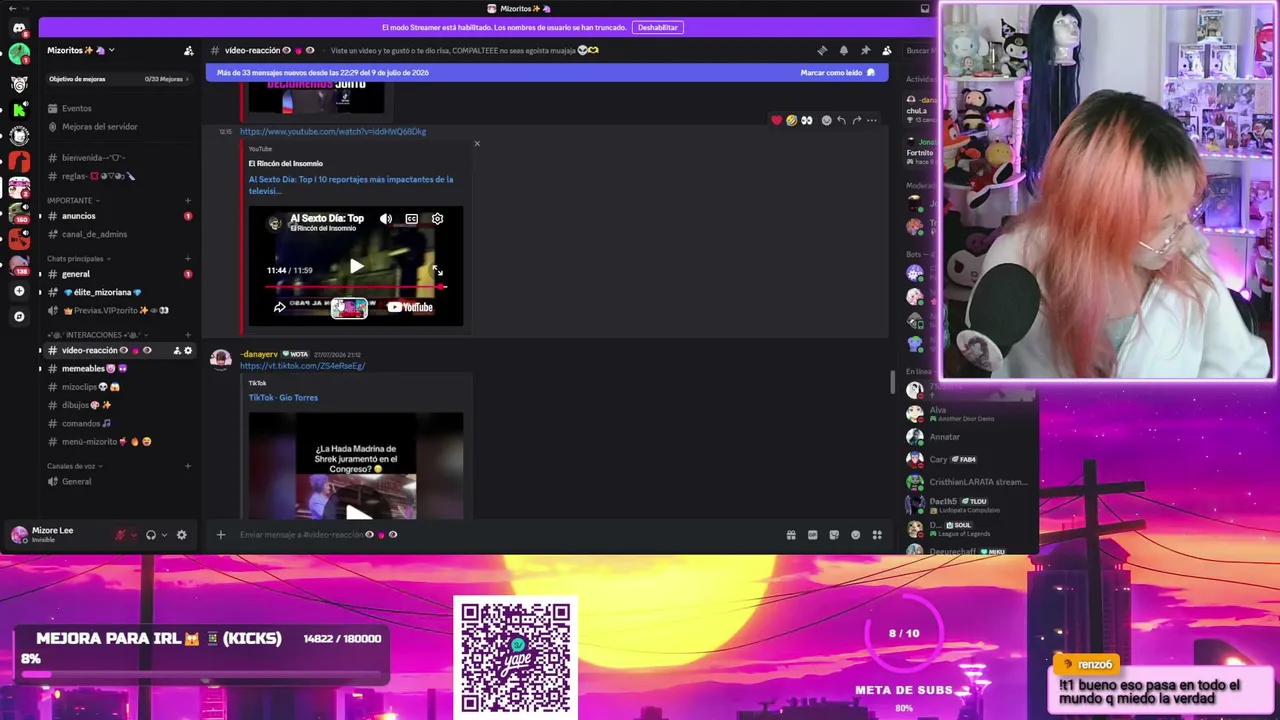This screenshot has width=1280, height=720.
Task: Open user settings gear
Action: click(x=181, y=535)
